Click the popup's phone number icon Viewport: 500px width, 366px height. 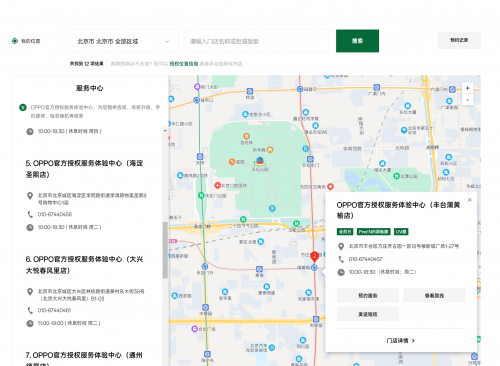tap(341, 259)
